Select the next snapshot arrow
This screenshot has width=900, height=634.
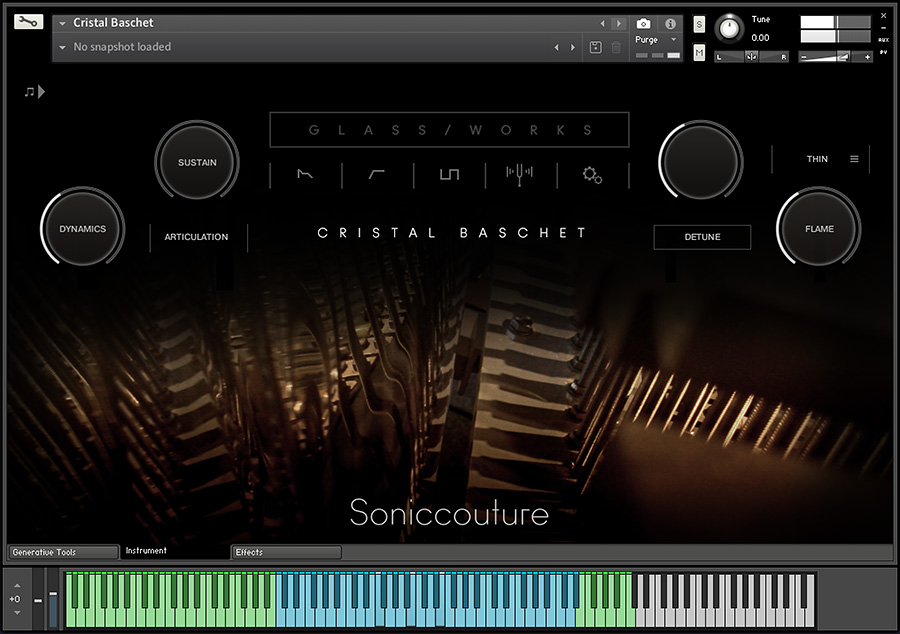click(x=573, y=47)
